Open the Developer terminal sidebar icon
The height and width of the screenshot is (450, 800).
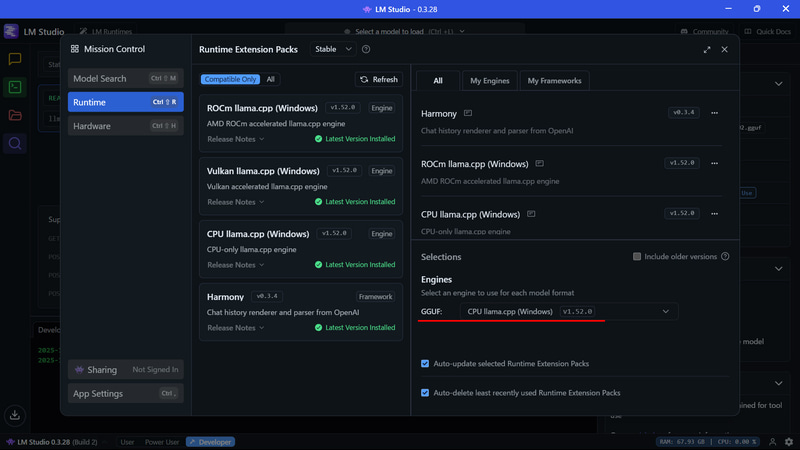(15, 87)
